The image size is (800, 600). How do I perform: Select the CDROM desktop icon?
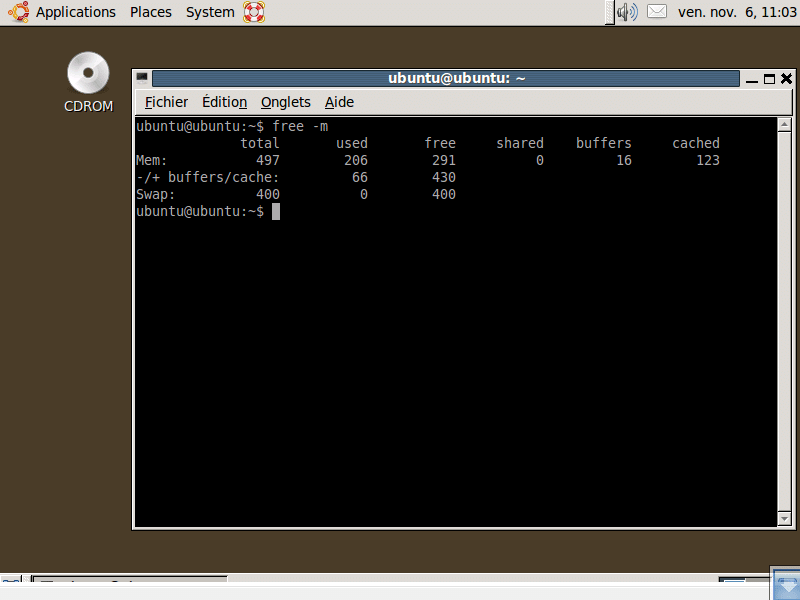[x=88, y=82]
